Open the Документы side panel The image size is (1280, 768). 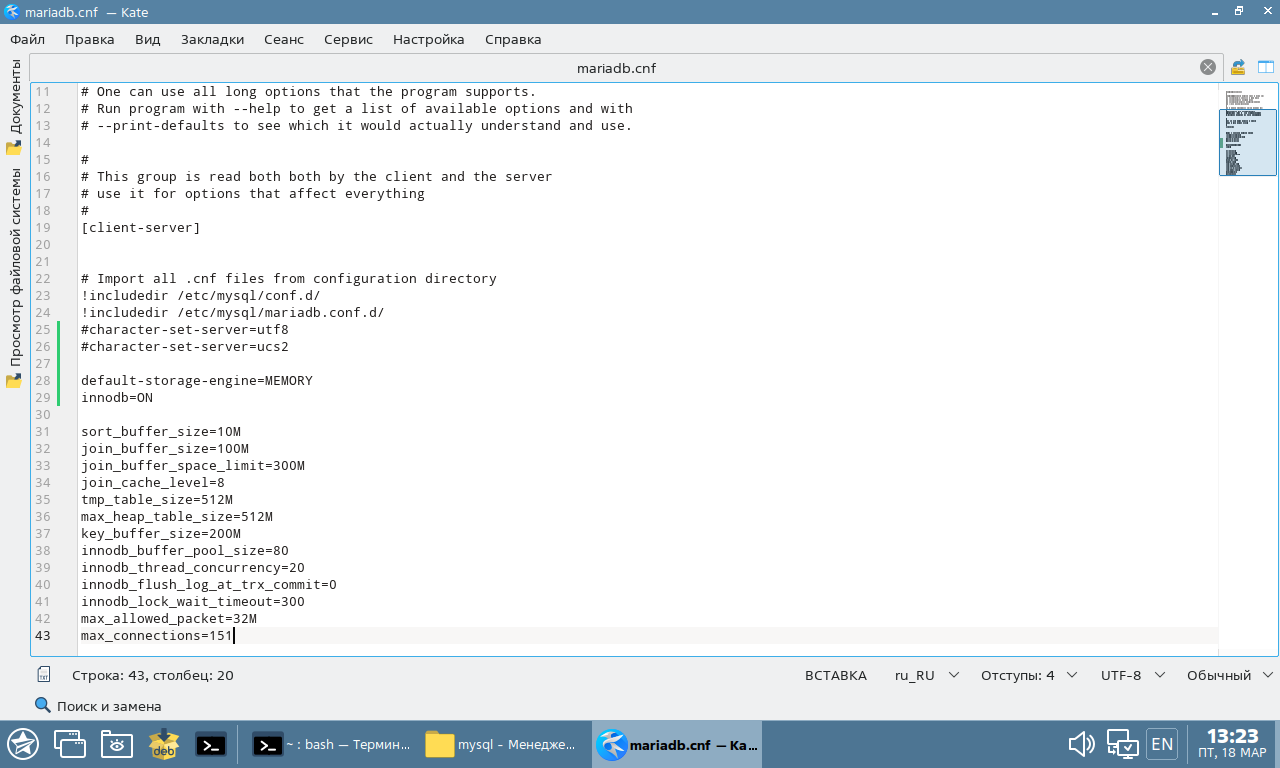[x=14, y=107]
